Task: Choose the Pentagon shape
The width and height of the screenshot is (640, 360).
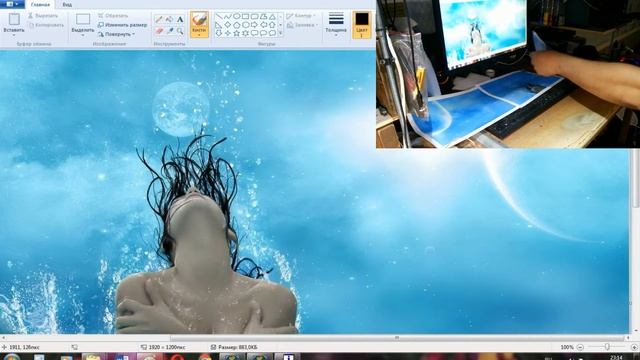Action: pos(236,25)
